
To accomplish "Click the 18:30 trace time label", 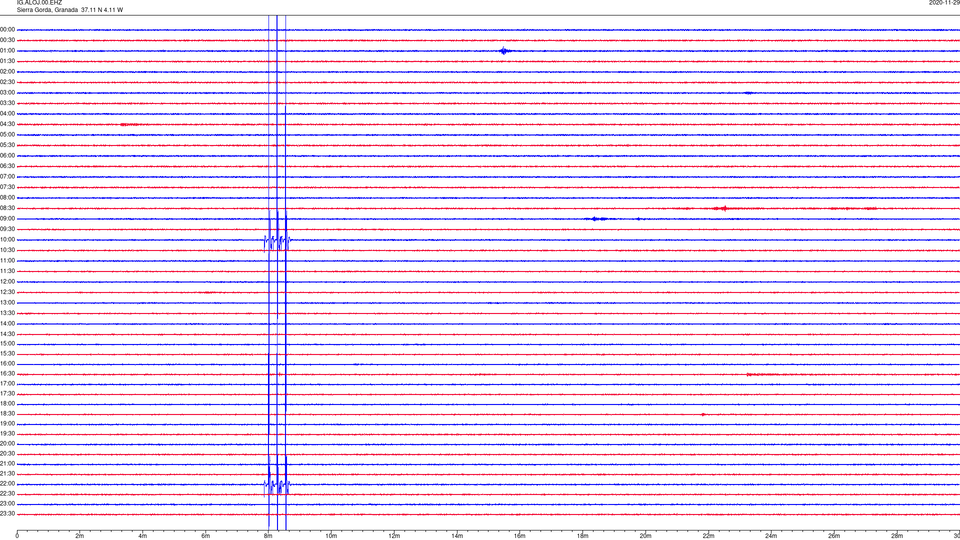I will (7, 414).
